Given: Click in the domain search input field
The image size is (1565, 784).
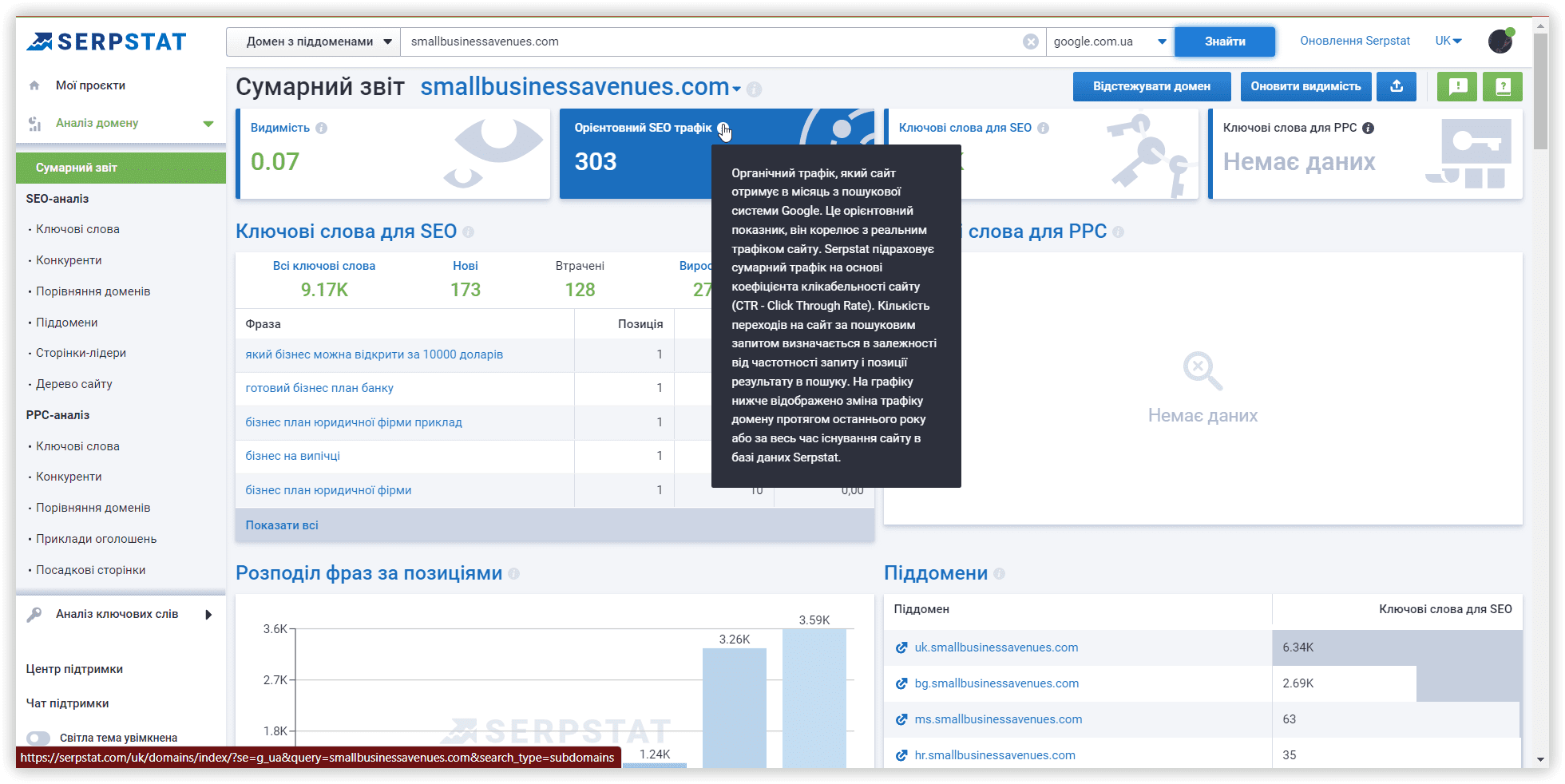Looking at the screenshot, I should coord(711,42).
